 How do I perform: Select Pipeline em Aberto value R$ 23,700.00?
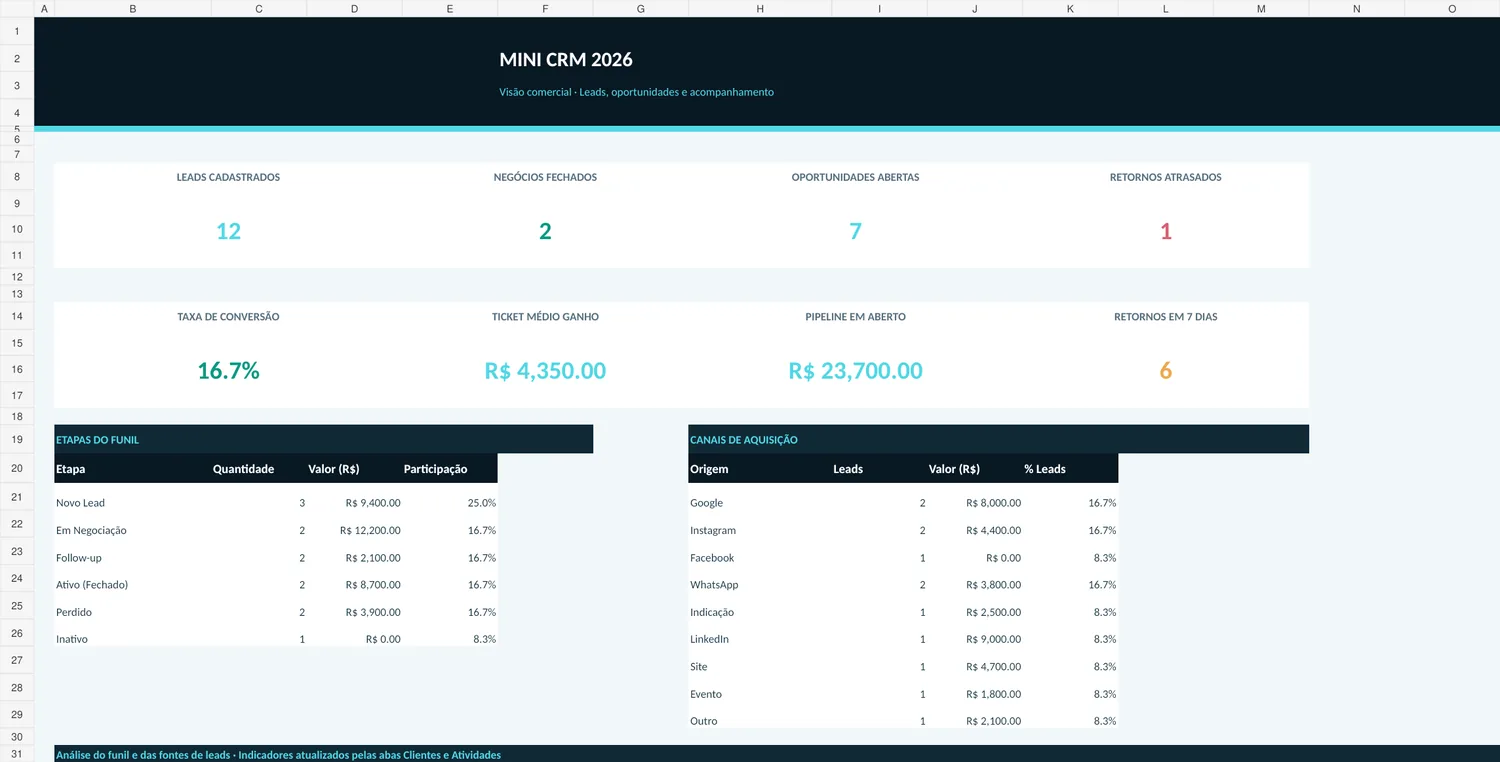855,371
